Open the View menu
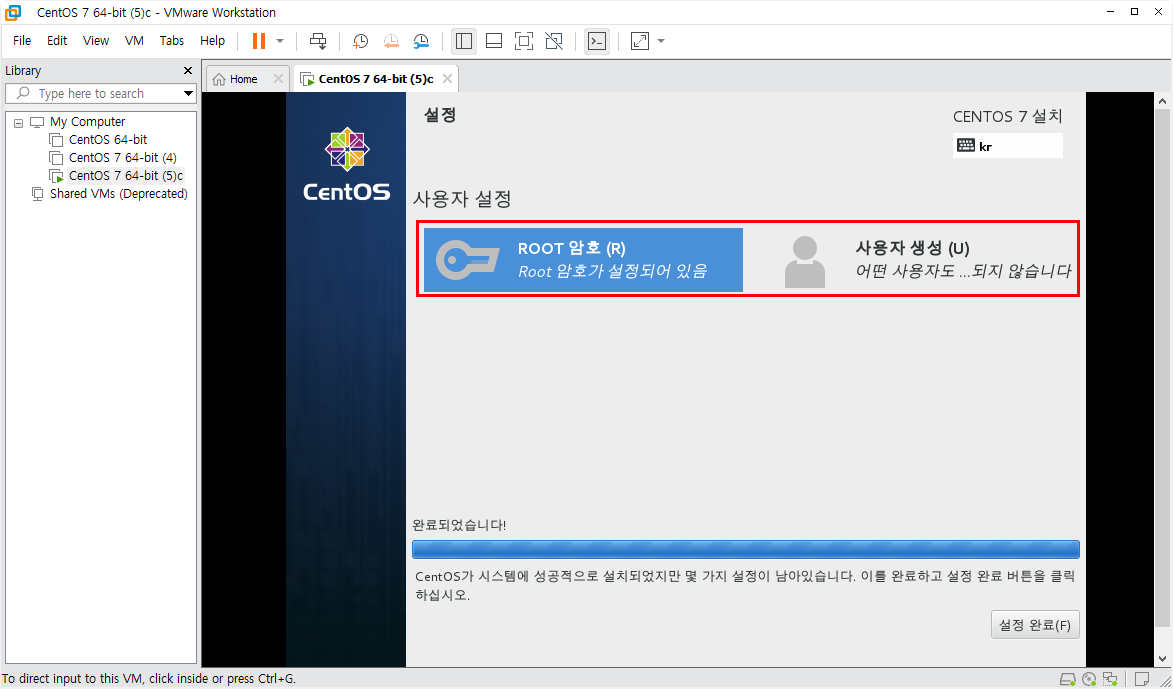1173x689 pixels. point(96,41)
